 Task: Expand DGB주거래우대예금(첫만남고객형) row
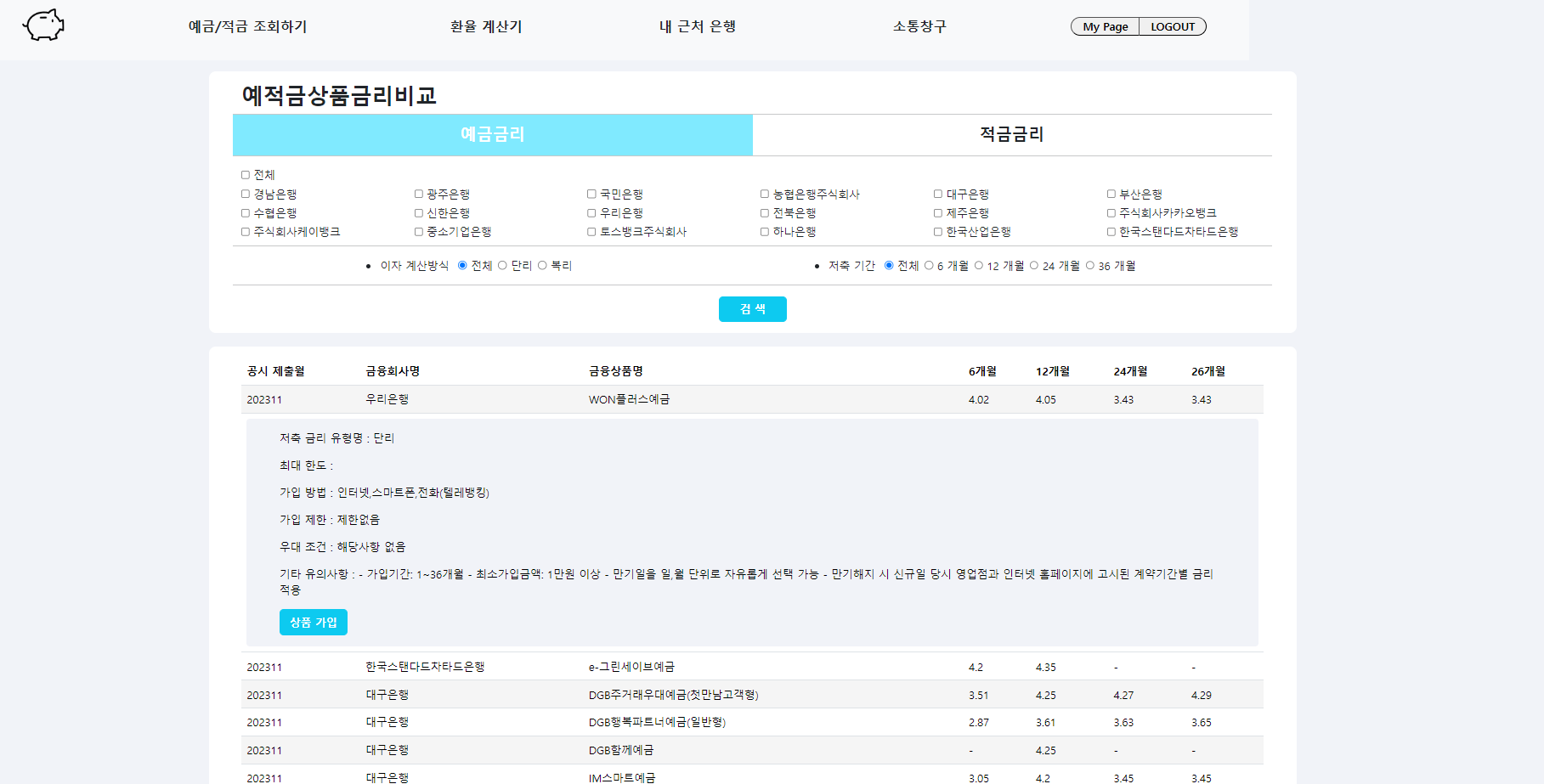point(752,695)
